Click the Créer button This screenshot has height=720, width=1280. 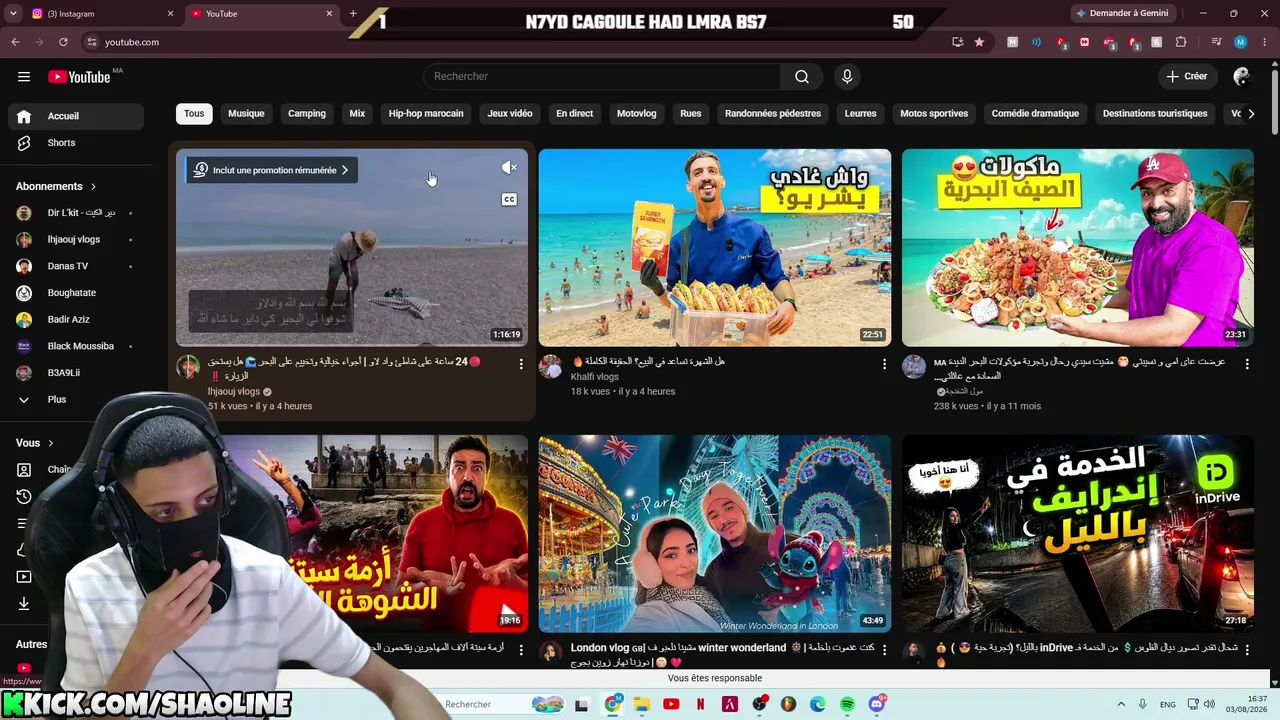pos(1187,77)
